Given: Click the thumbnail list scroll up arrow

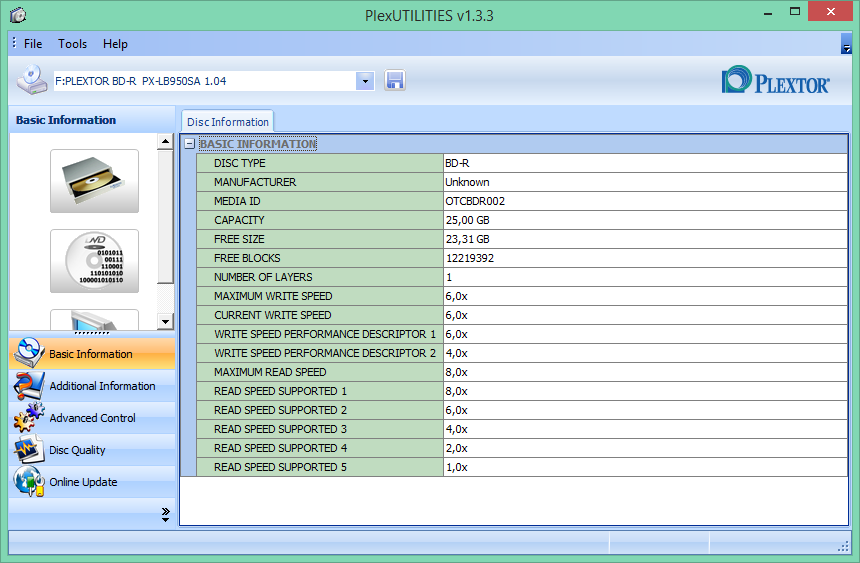Looking at the screenshot, I should pos(165,142).
